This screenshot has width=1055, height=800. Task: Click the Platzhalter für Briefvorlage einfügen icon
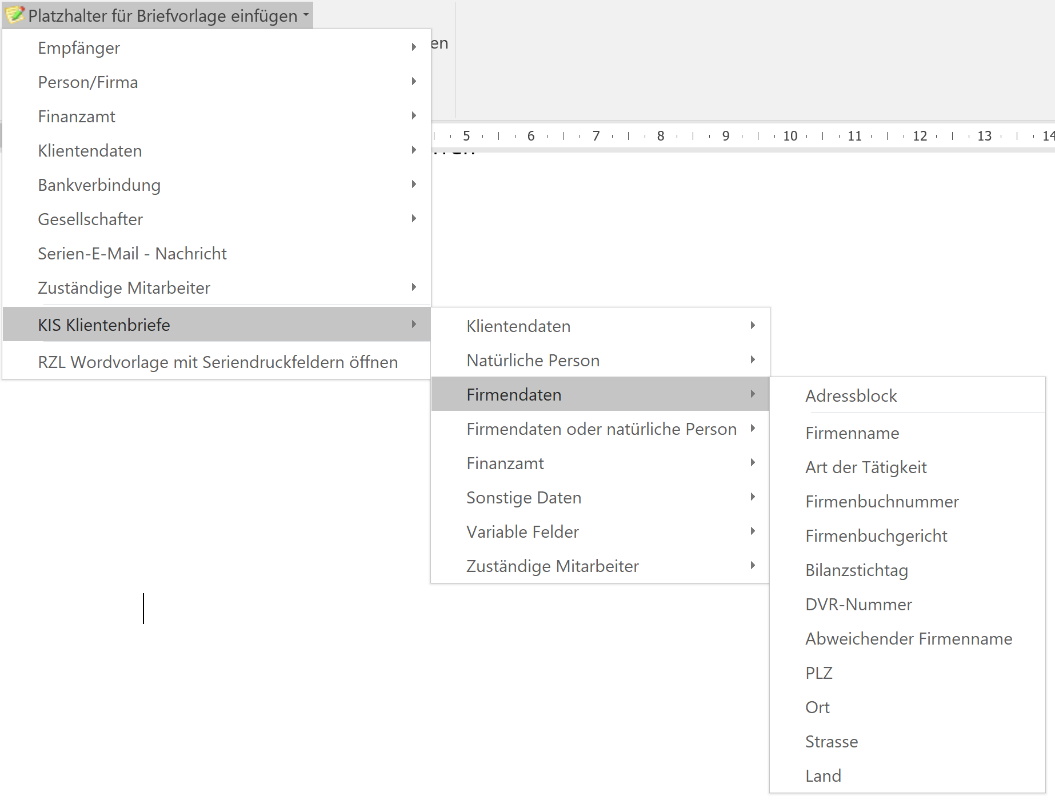(x=15, y=15)
